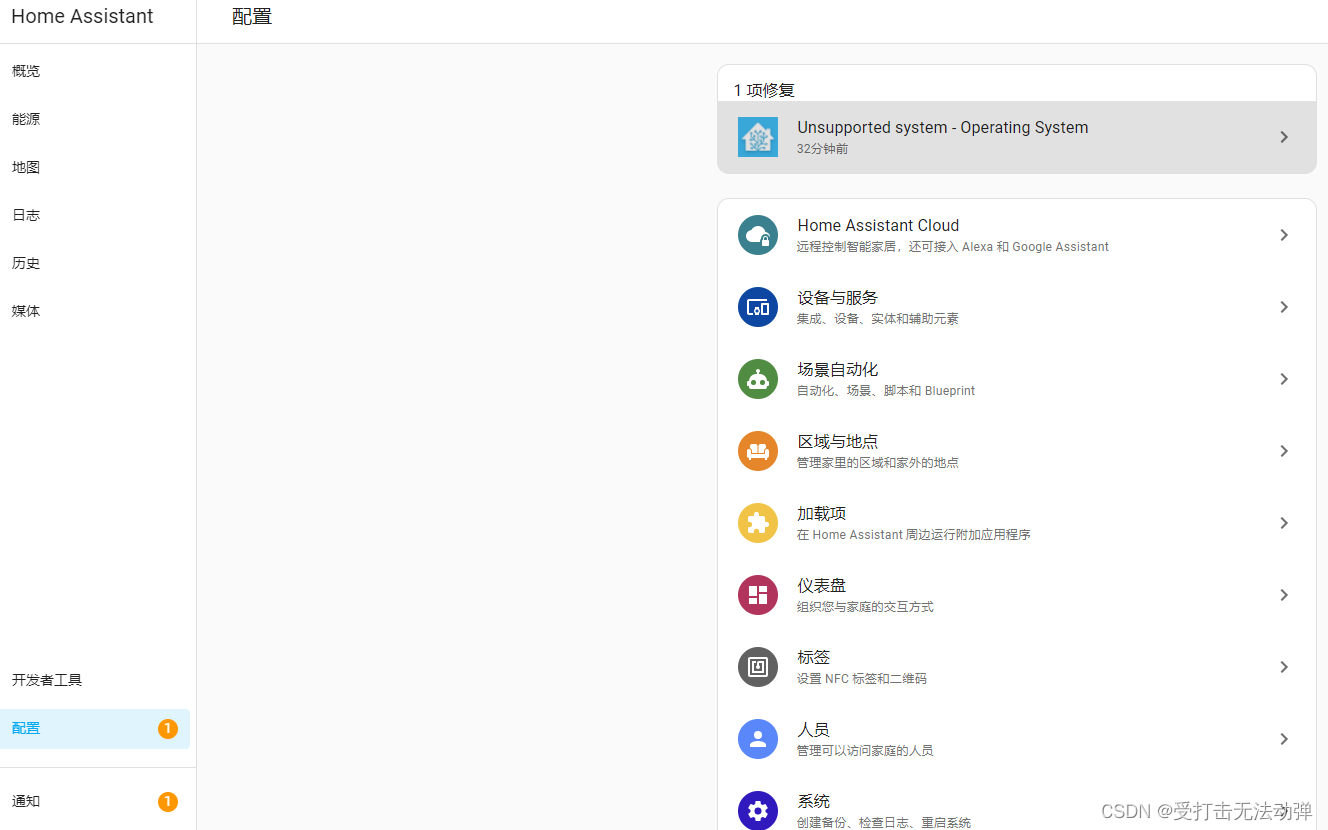
Task: Open 媒体 in the sidebar
Action: [x=95, y=311]
